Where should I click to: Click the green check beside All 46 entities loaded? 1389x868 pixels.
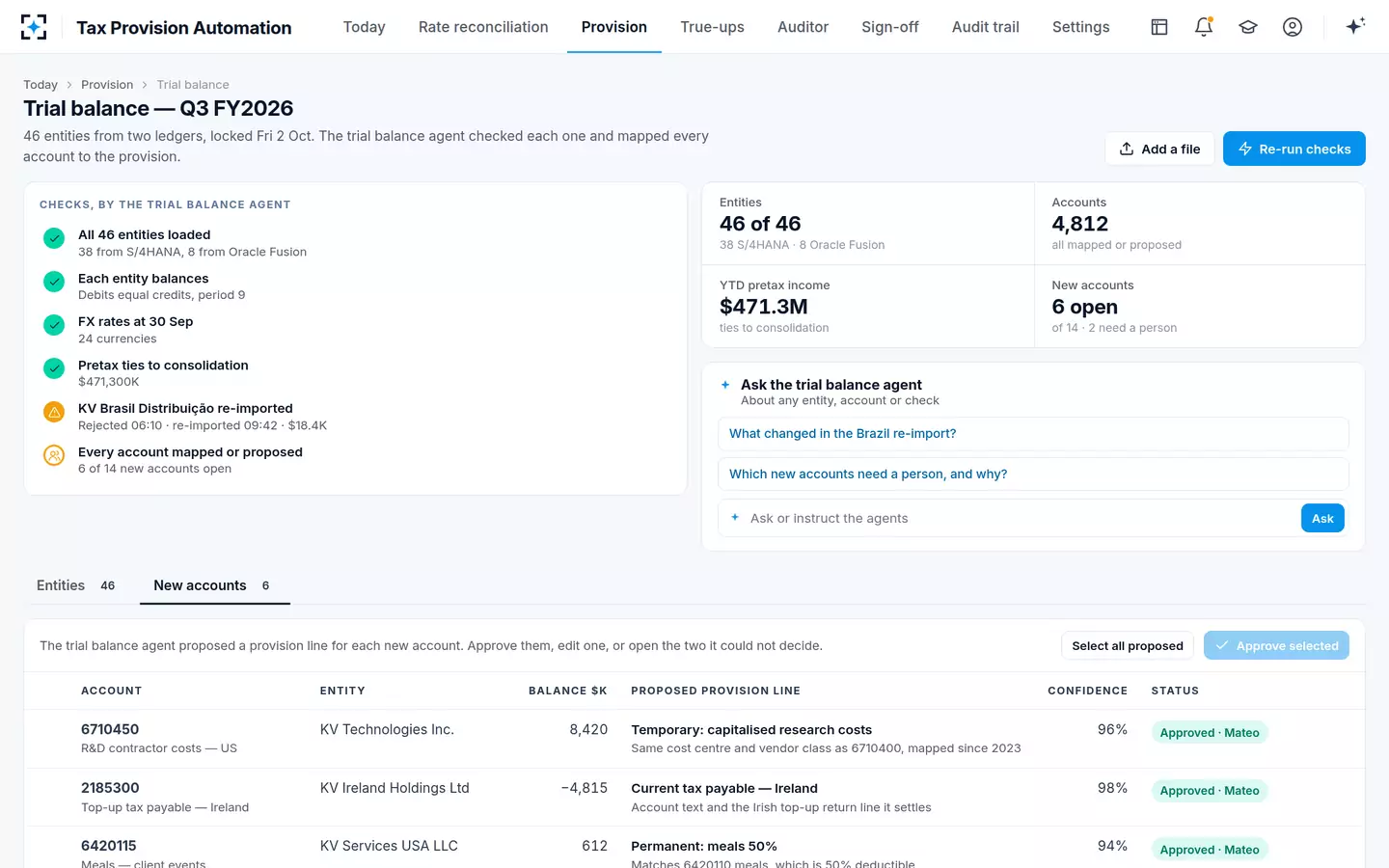coord(54,238)
